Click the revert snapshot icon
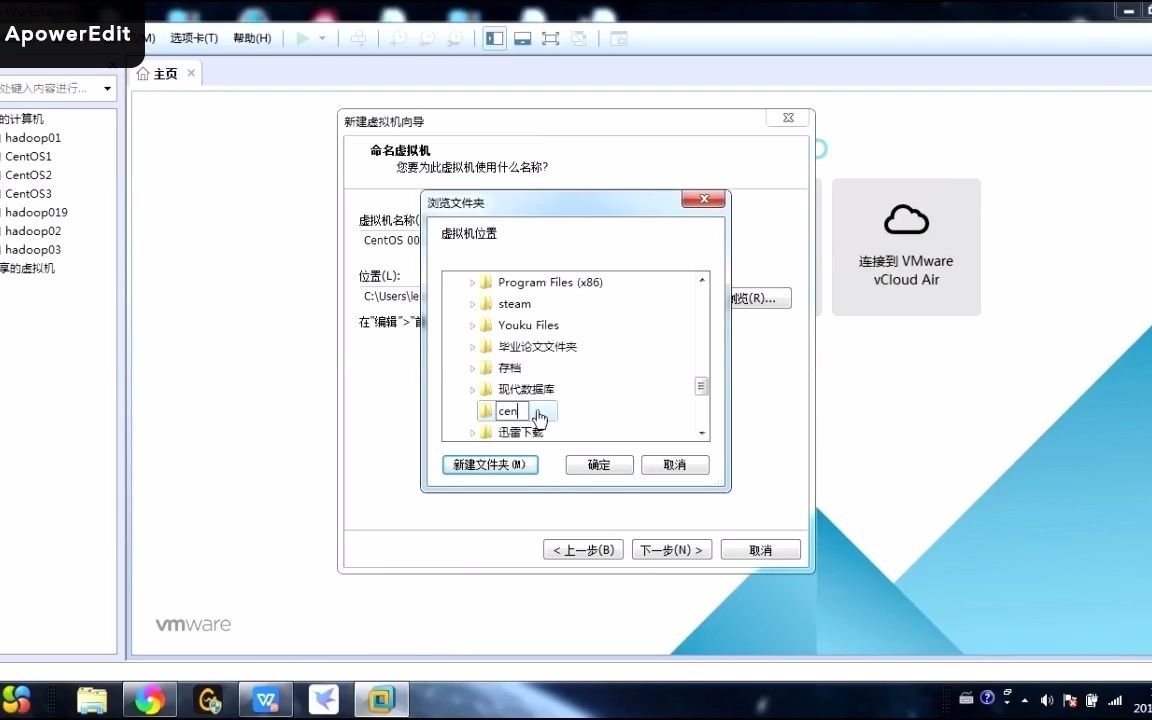 tap(425, 37)
